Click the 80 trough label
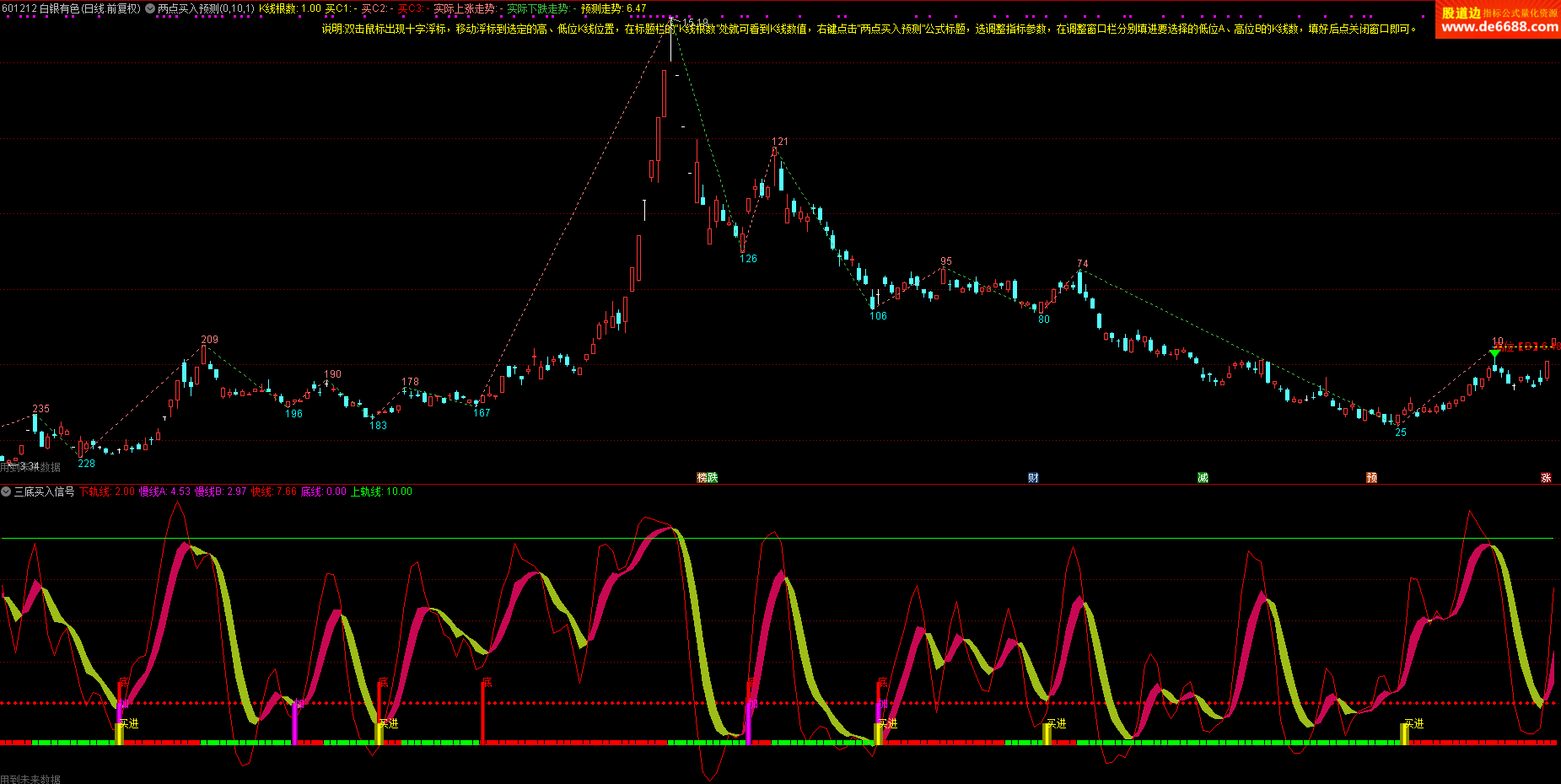Viewport: 1561px width, 784px height. (1044, 320)
